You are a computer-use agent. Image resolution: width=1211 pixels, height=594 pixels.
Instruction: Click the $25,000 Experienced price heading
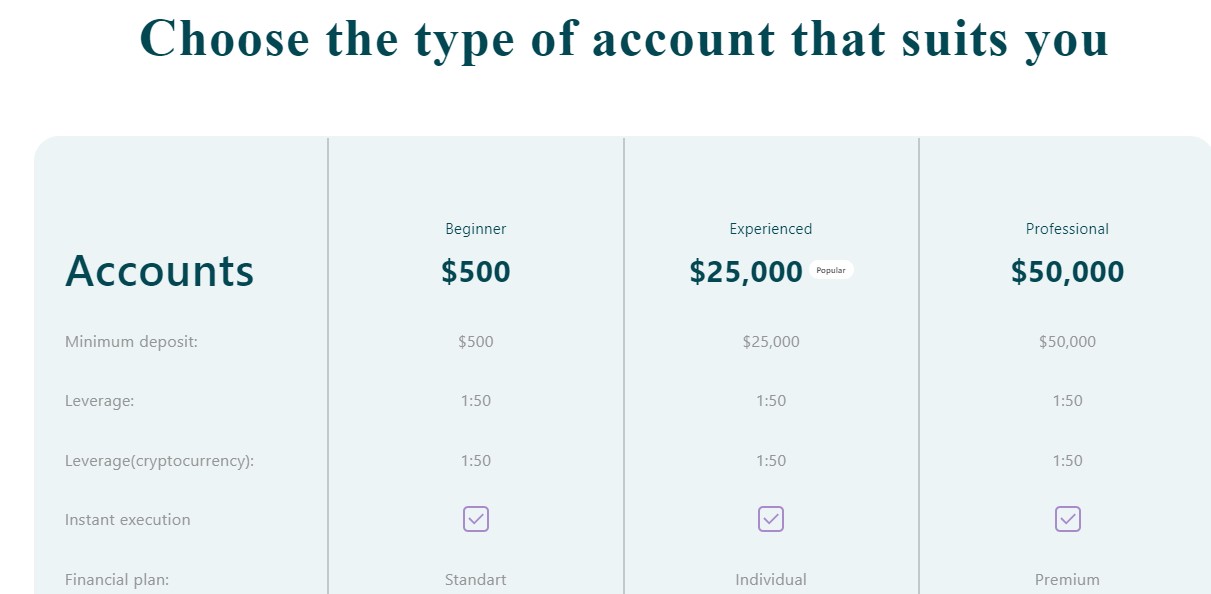pos(746,272)
